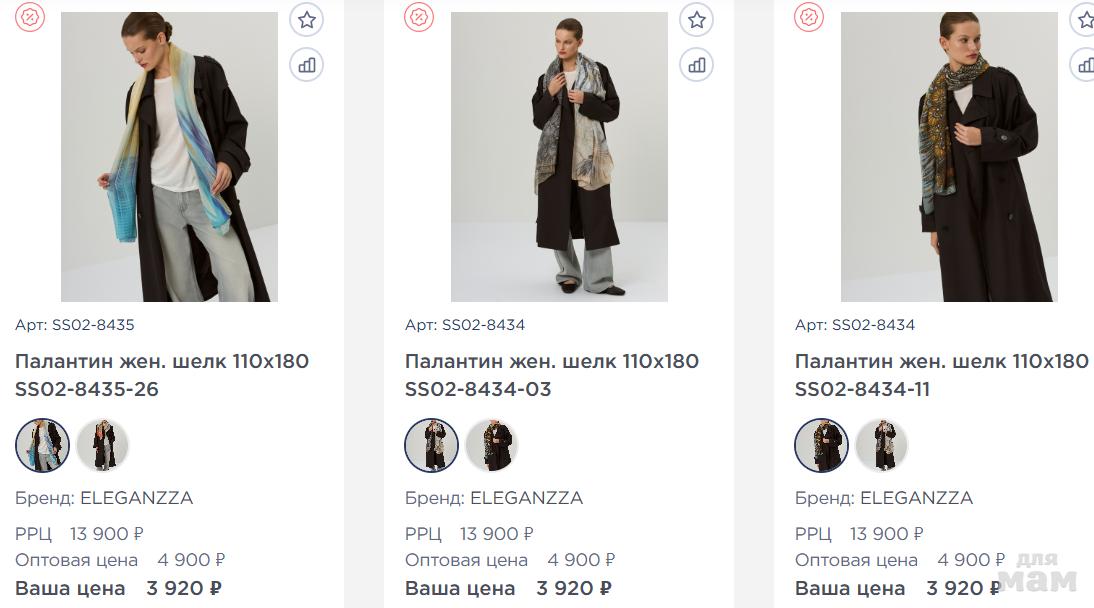Click discount badge on SS02-8435-26 card
The width and height of the screenshot is (1094, 608).
coord(30,17)
